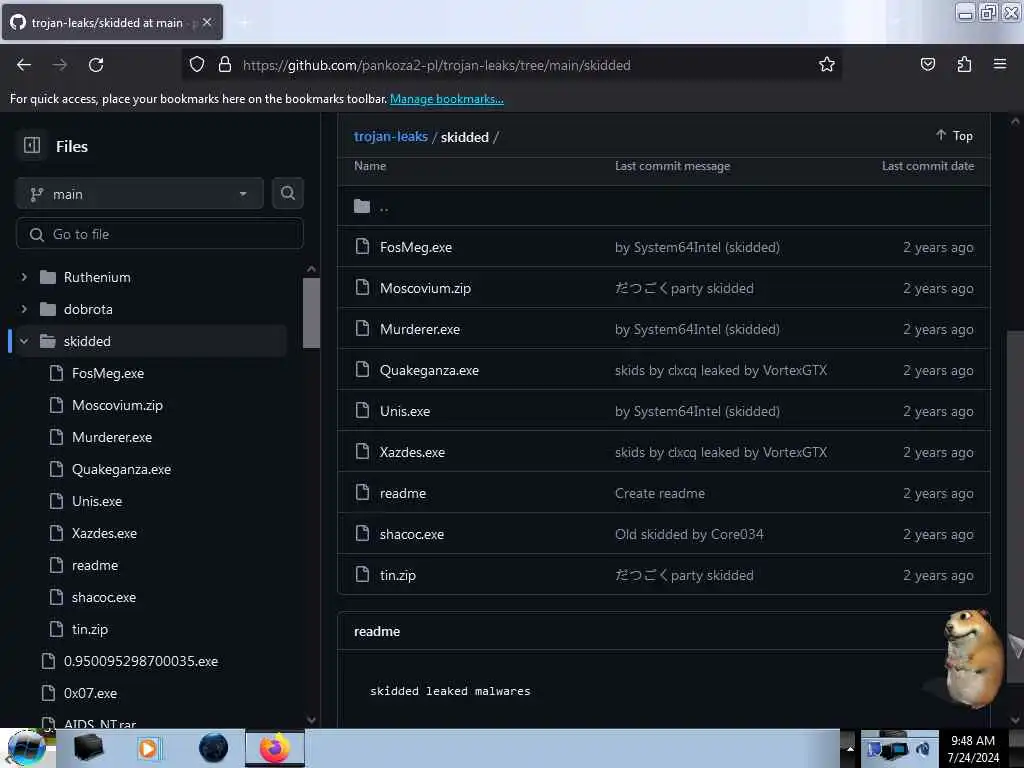Select Murderer.exe in the sidebar tree
The image size is (1024, 768).
pyautogui.click(x=112, y=437)
